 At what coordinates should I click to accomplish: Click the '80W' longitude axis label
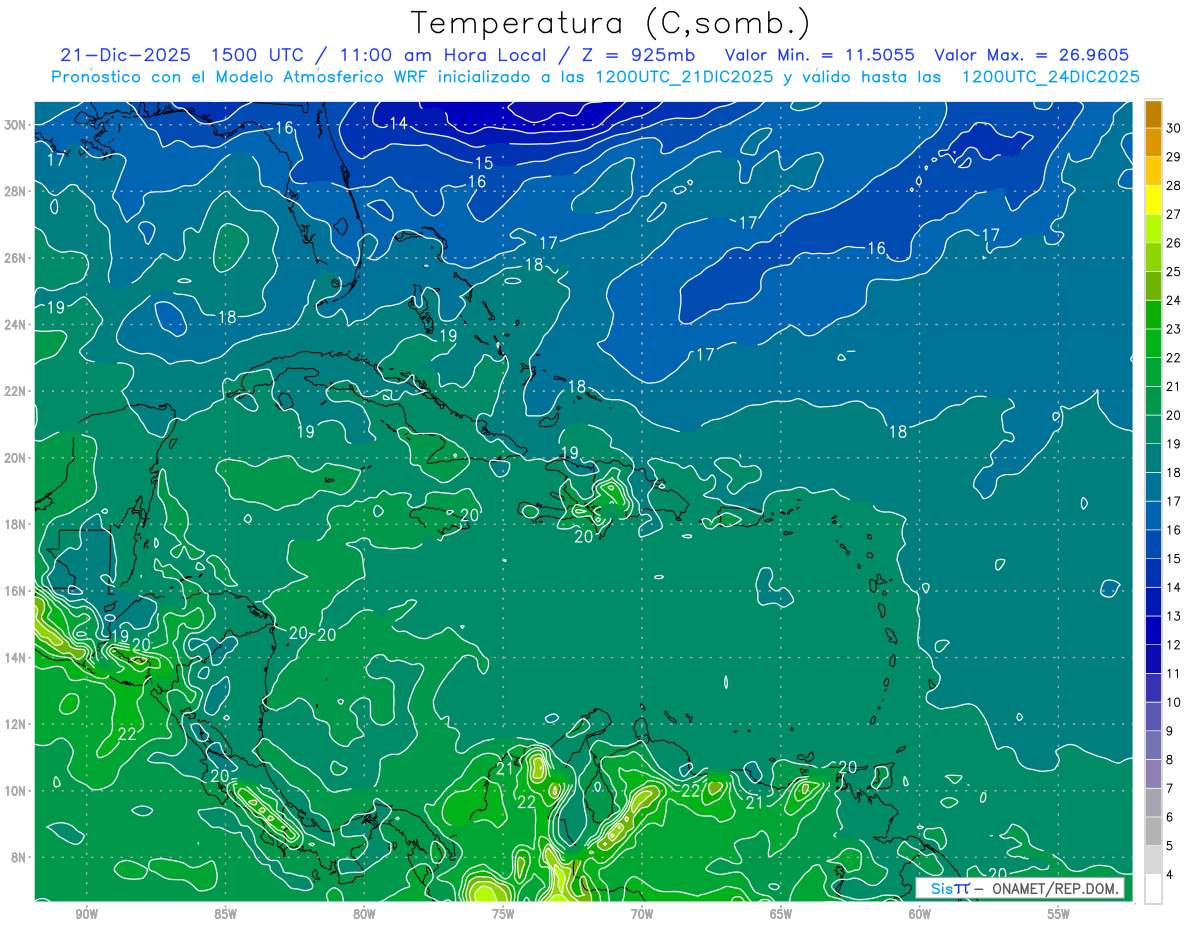click(x=364, y=914)
